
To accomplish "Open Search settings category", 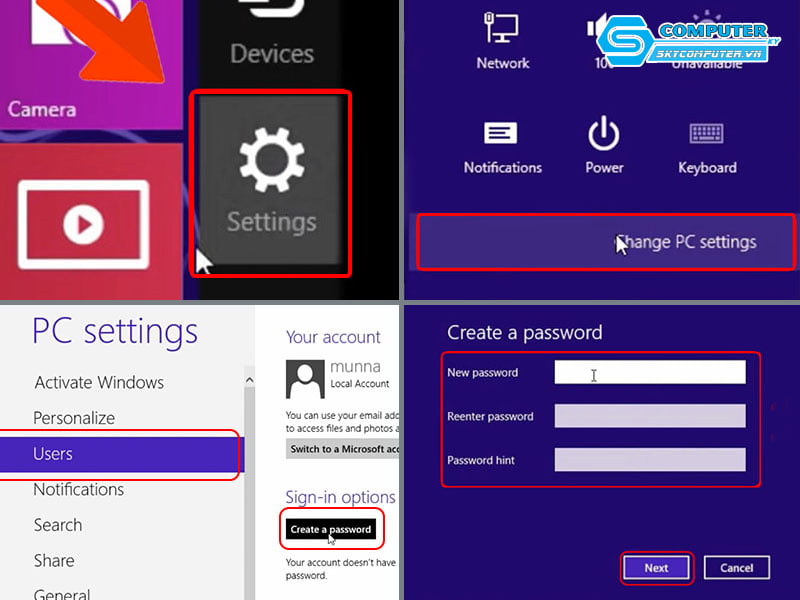I will (58, 525).
